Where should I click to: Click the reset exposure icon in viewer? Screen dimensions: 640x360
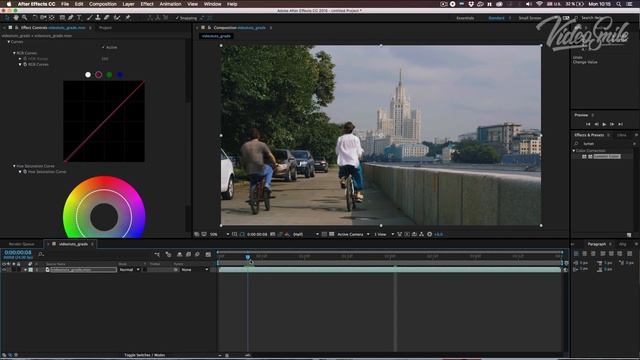429,234
